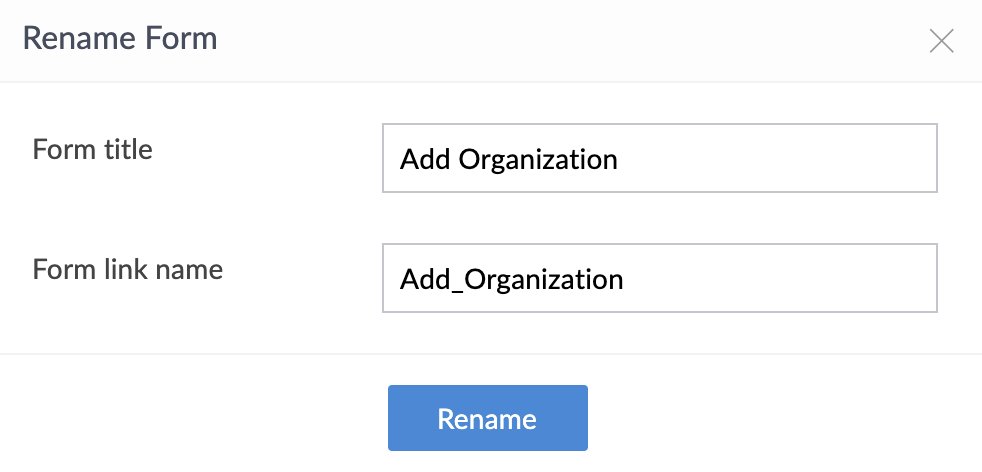This screenshot has width=982, height=472.
Task: Click empty area right of "Add Organization" text
Action: click(780, 159)
